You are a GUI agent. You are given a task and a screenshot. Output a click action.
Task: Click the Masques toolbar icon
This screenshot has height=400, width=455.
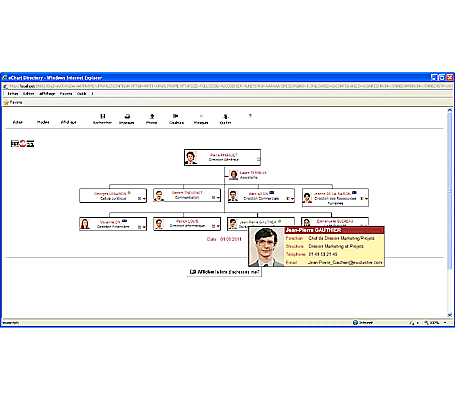pyautogui.click(x=201, y=116)
